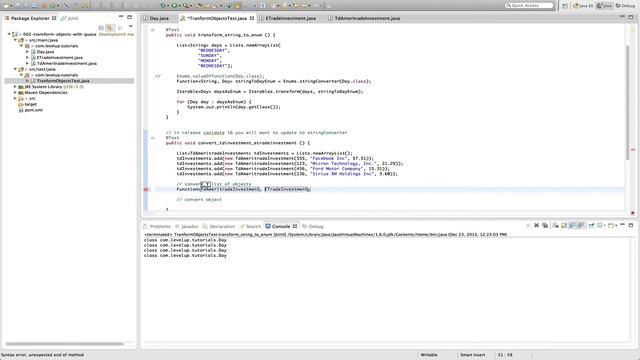Collapse 002-transform-objects-with-guava project
640x360 pixels.
click(x=9, y=34)
